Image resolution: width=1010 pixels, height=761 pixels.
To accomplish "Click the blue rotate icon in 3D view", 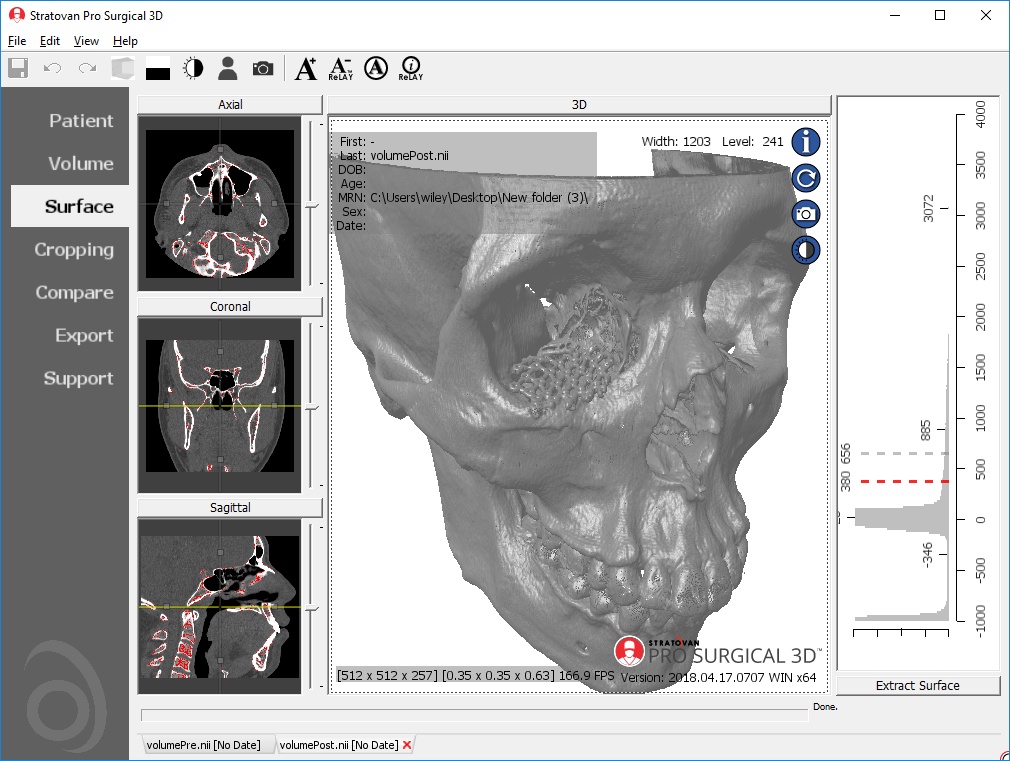I will (x=806, y=178).
